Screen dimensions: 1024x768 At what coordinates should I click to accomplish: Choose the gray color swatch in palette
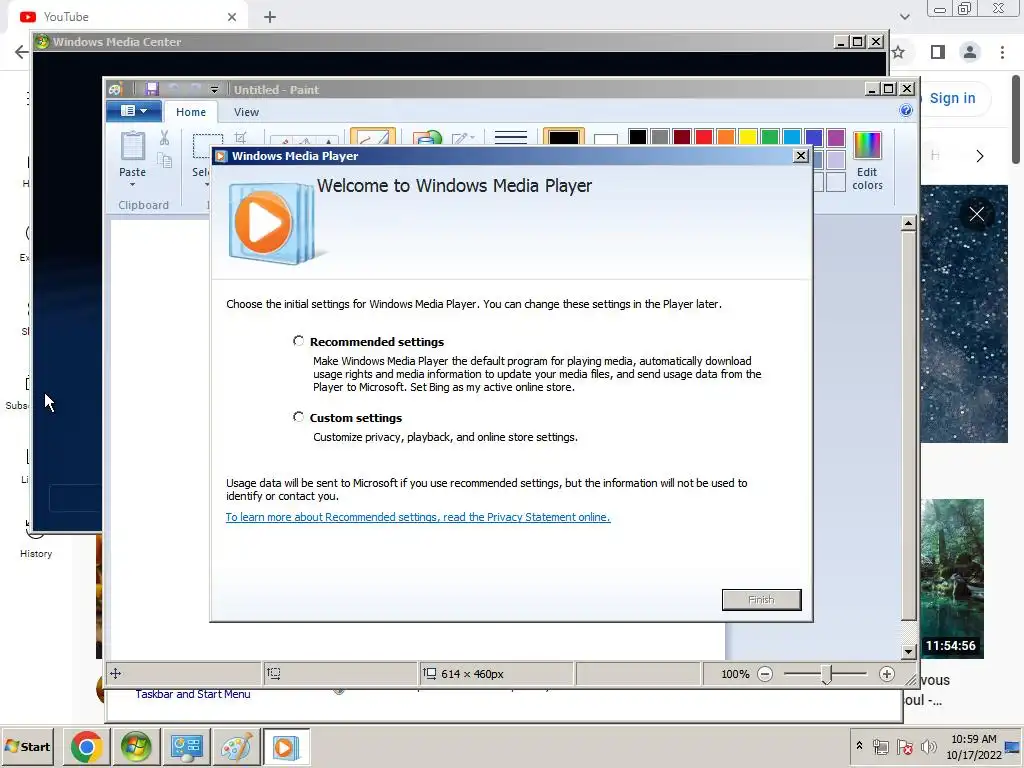click(660, 137)
